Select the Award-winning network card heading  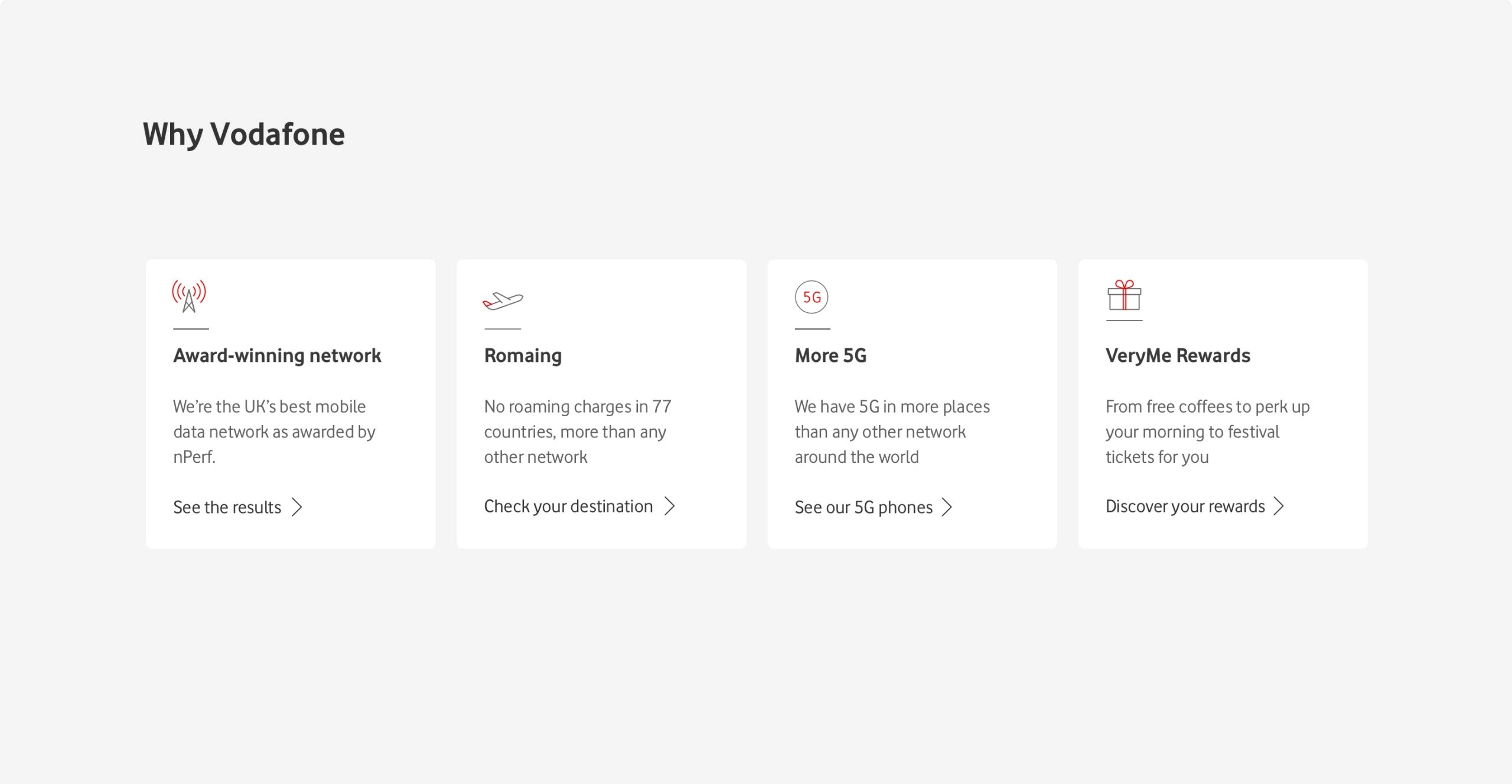tap(277, 355)
